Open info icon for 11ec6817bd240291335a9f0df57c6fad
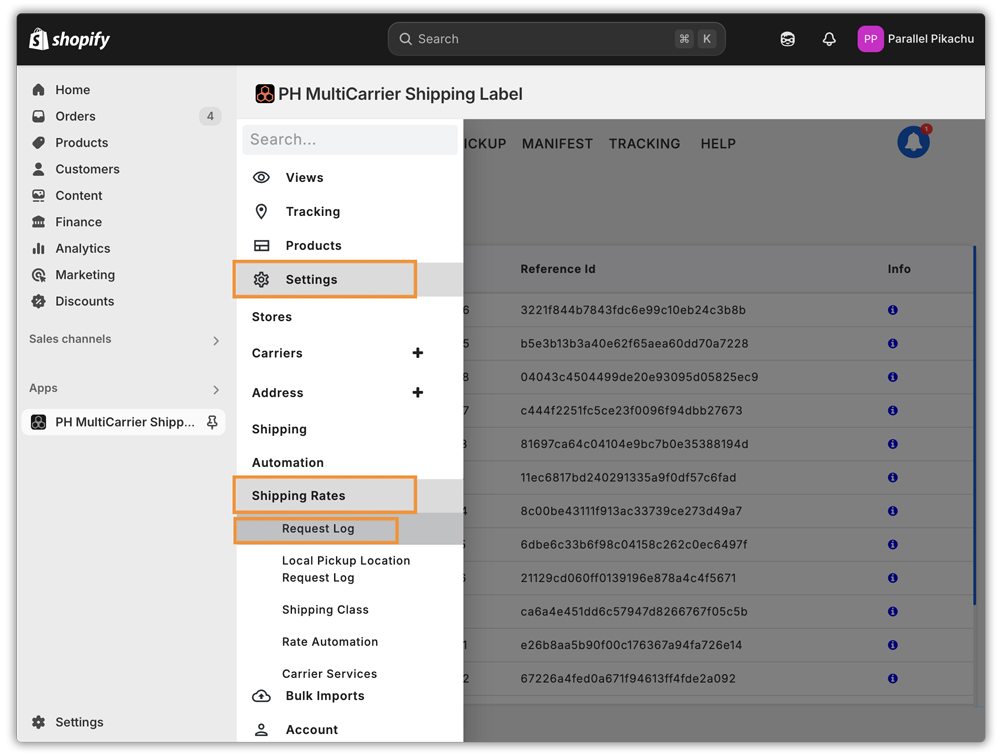1000x755 pixels. point(893,478)
